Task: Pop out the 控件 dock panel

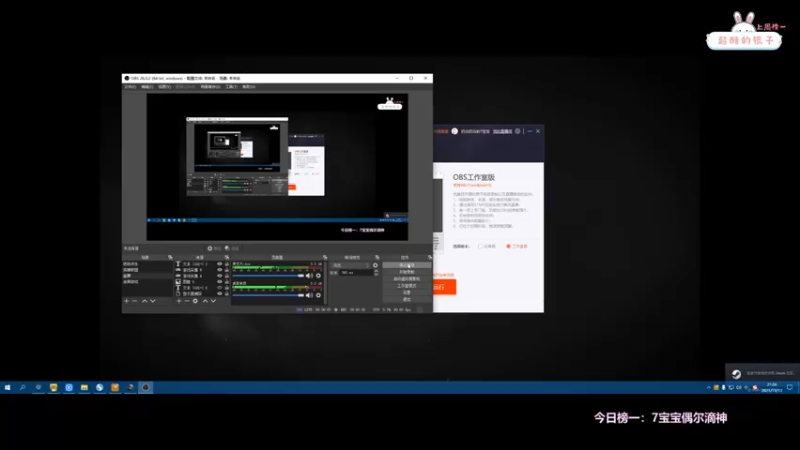Action: (430, 257)
